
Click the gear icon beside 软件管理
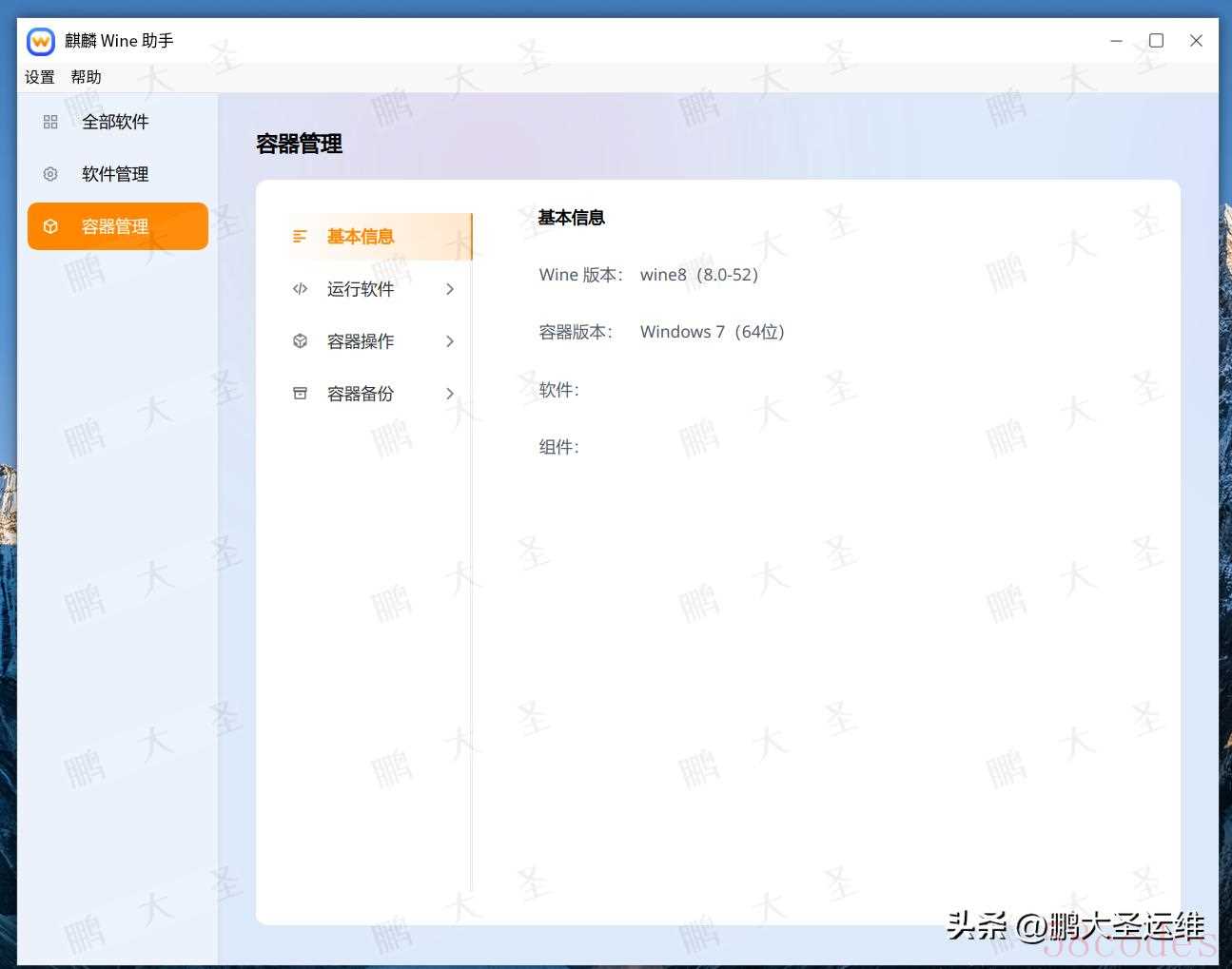[50, 174]
